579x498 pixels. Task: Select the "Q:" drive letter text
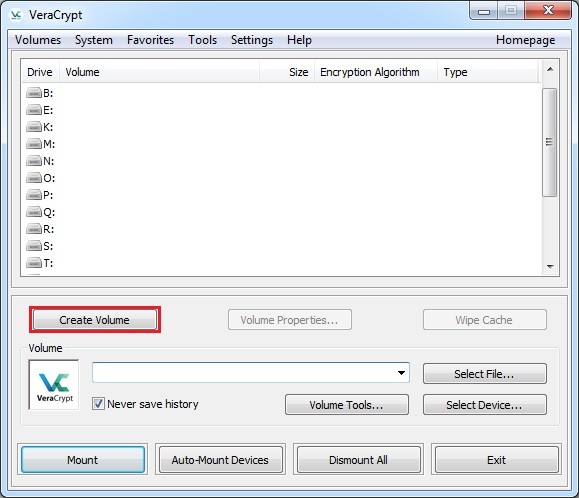49,212
